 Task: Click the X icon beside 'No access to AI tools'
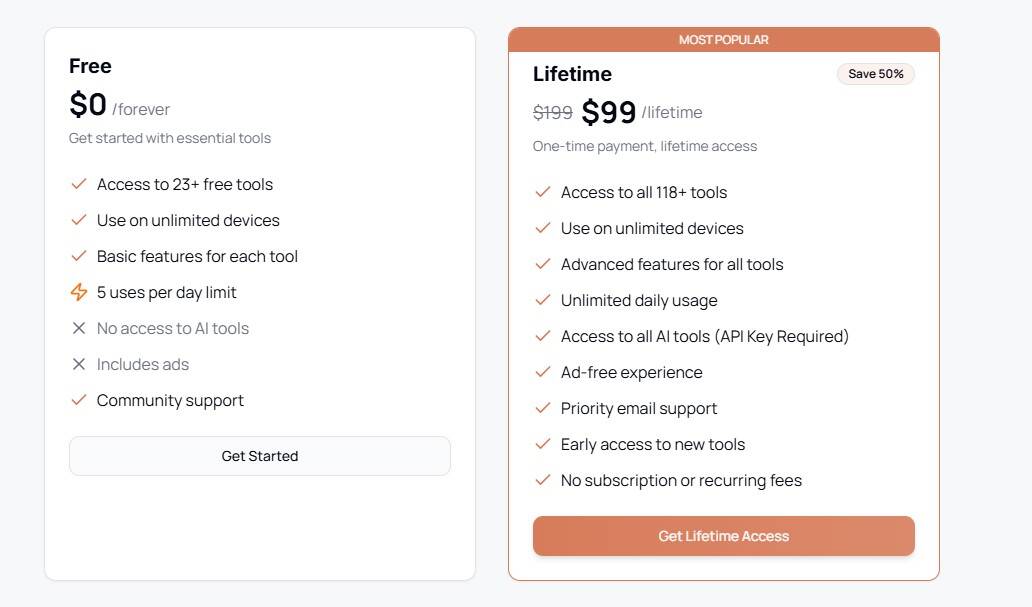(79, 328)
